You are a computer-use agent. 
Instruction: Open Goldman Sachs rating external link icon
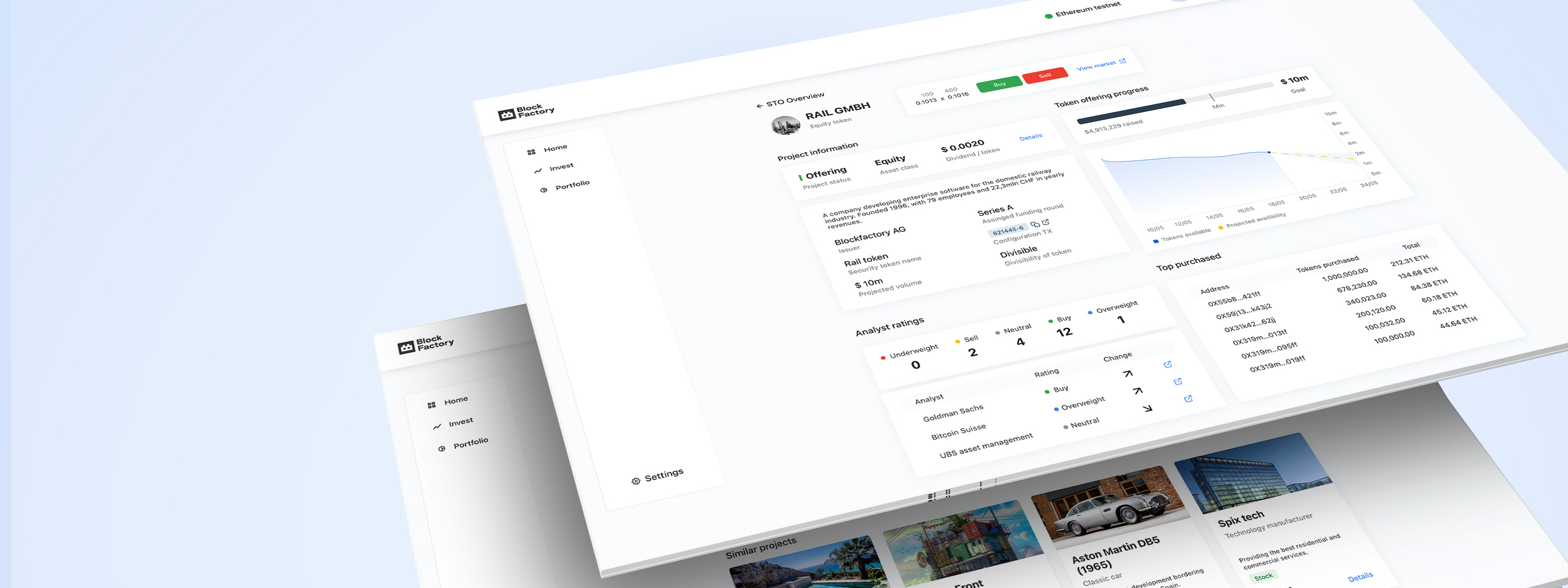(x=1168, y=365)
